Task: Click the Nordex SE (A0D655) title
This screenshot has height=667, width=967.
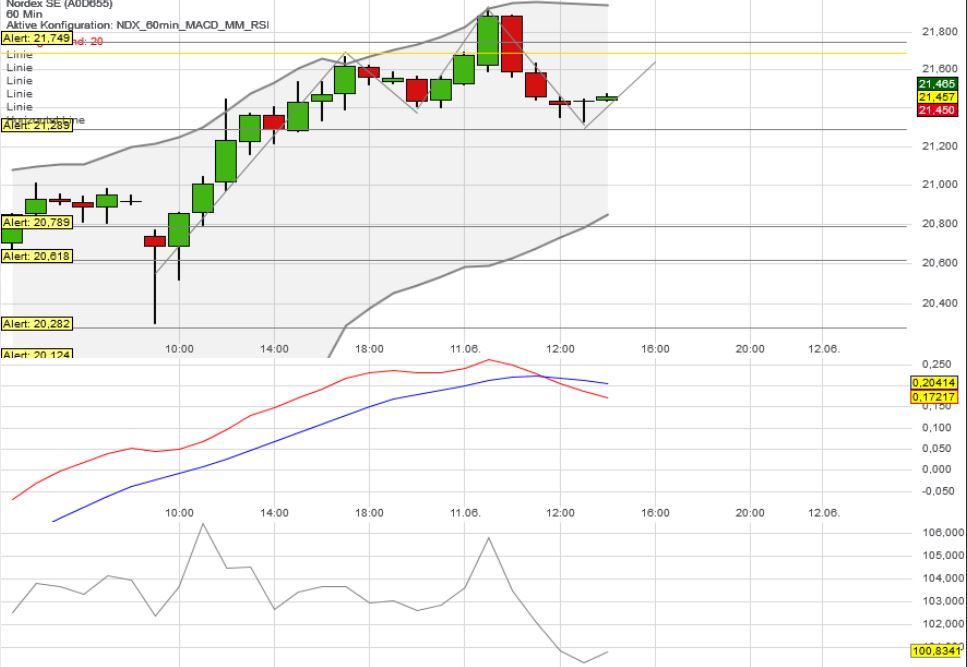Action: (60, 4)
